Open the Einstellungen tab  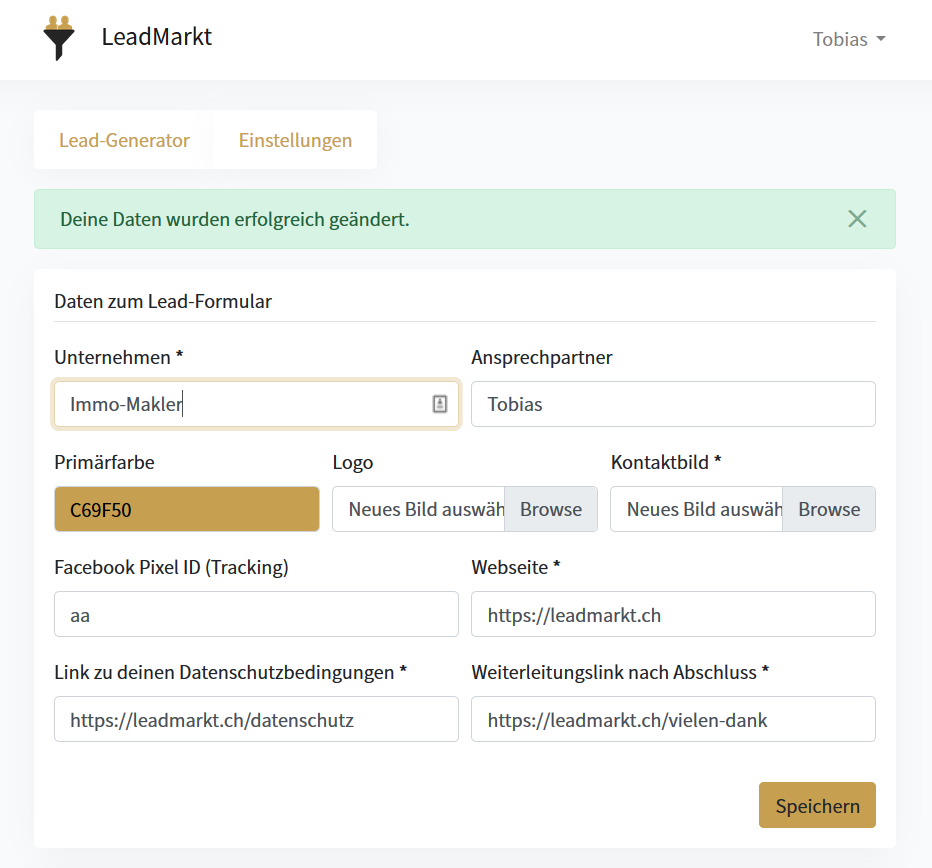click(x=294, y=140)
